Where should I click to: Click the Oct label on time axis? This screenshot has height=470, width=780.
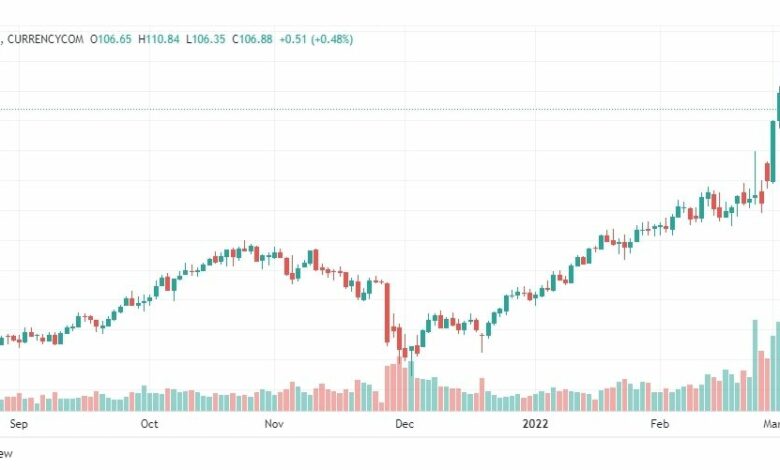[149, 424]
